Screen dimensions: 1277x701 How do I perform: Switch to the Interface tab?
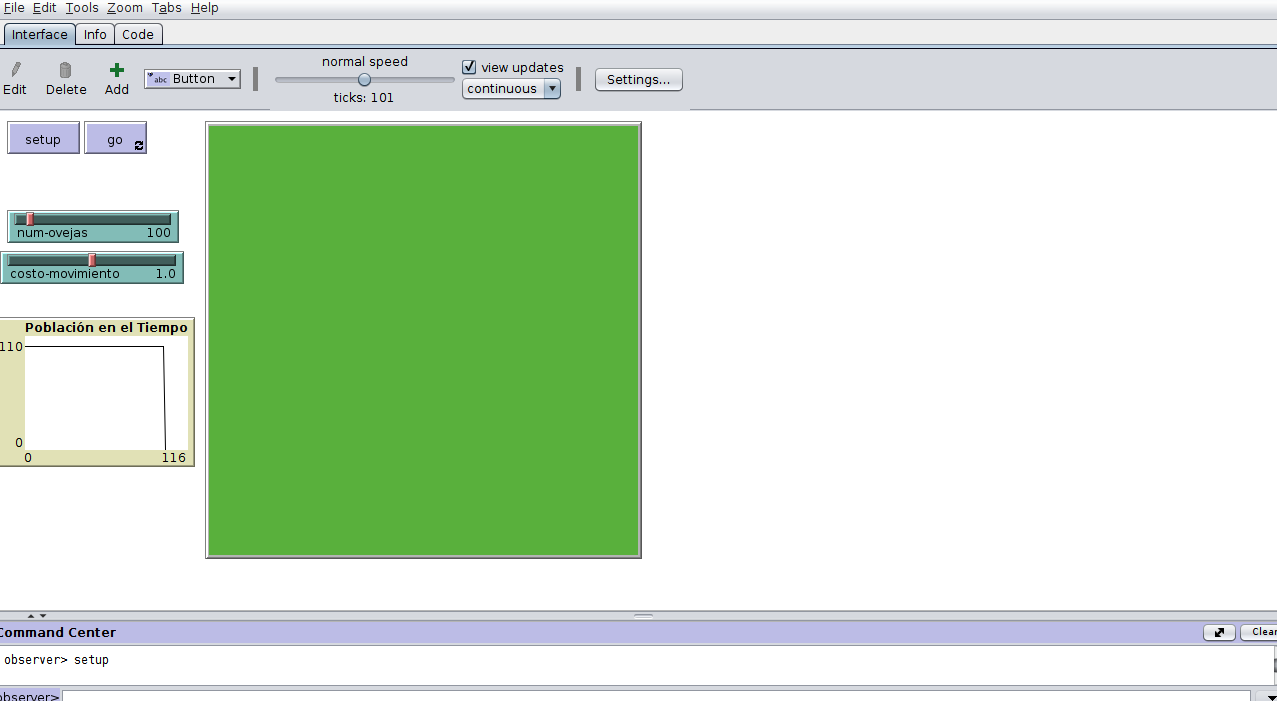tap(40, 34)
